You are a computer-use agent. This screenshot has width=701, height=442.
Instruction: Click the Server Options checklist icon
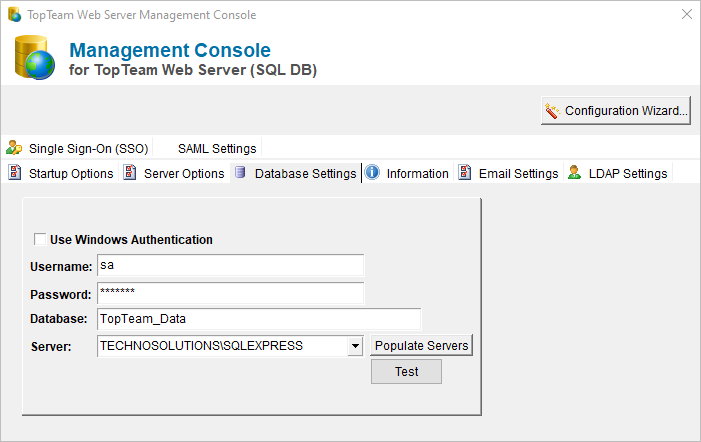(130, 172)
